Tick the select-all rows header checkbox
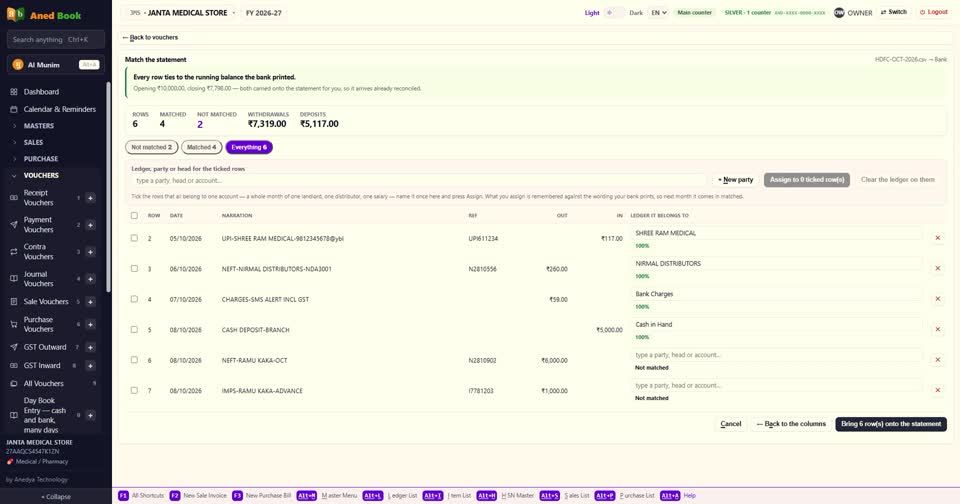Viewport: 960px width, 504px height. [x=134, y=216]
